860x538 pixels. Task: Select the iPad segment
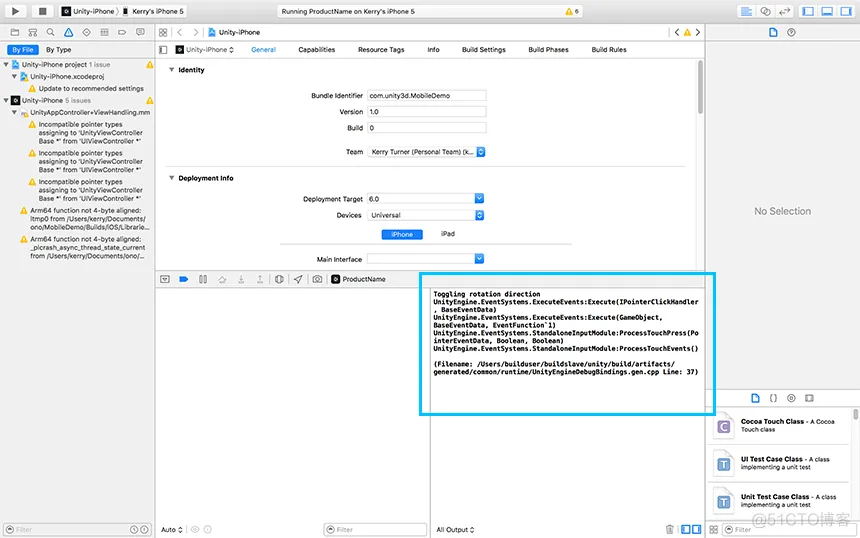point(448,234)
